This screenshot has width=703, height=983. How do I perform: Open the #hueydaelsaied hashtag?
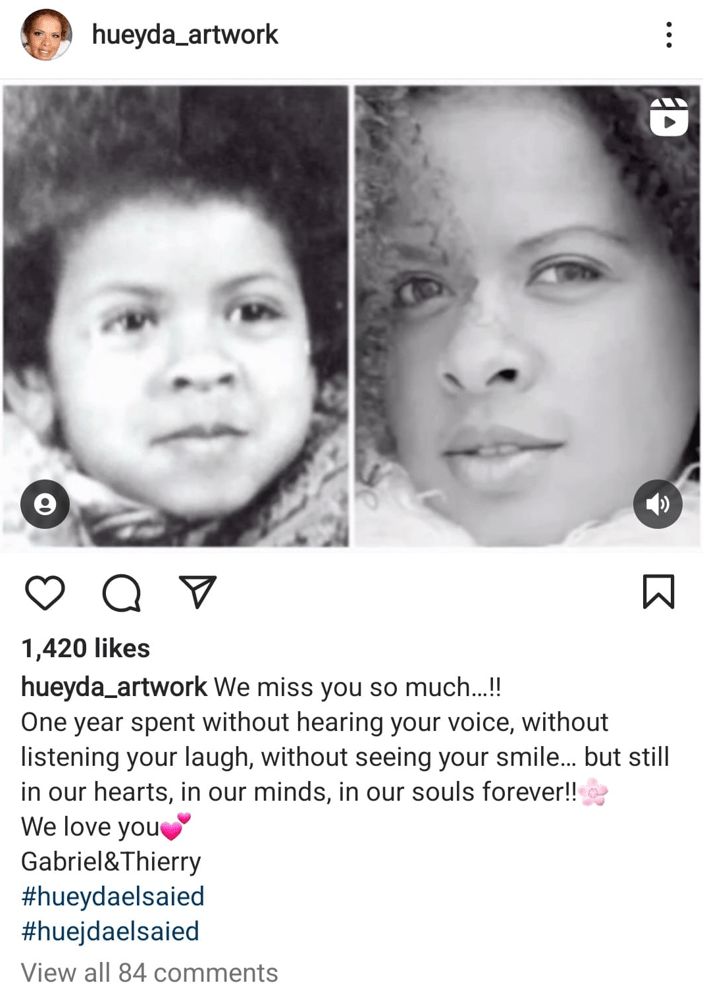pyautogui.click(x=113, y=896)
